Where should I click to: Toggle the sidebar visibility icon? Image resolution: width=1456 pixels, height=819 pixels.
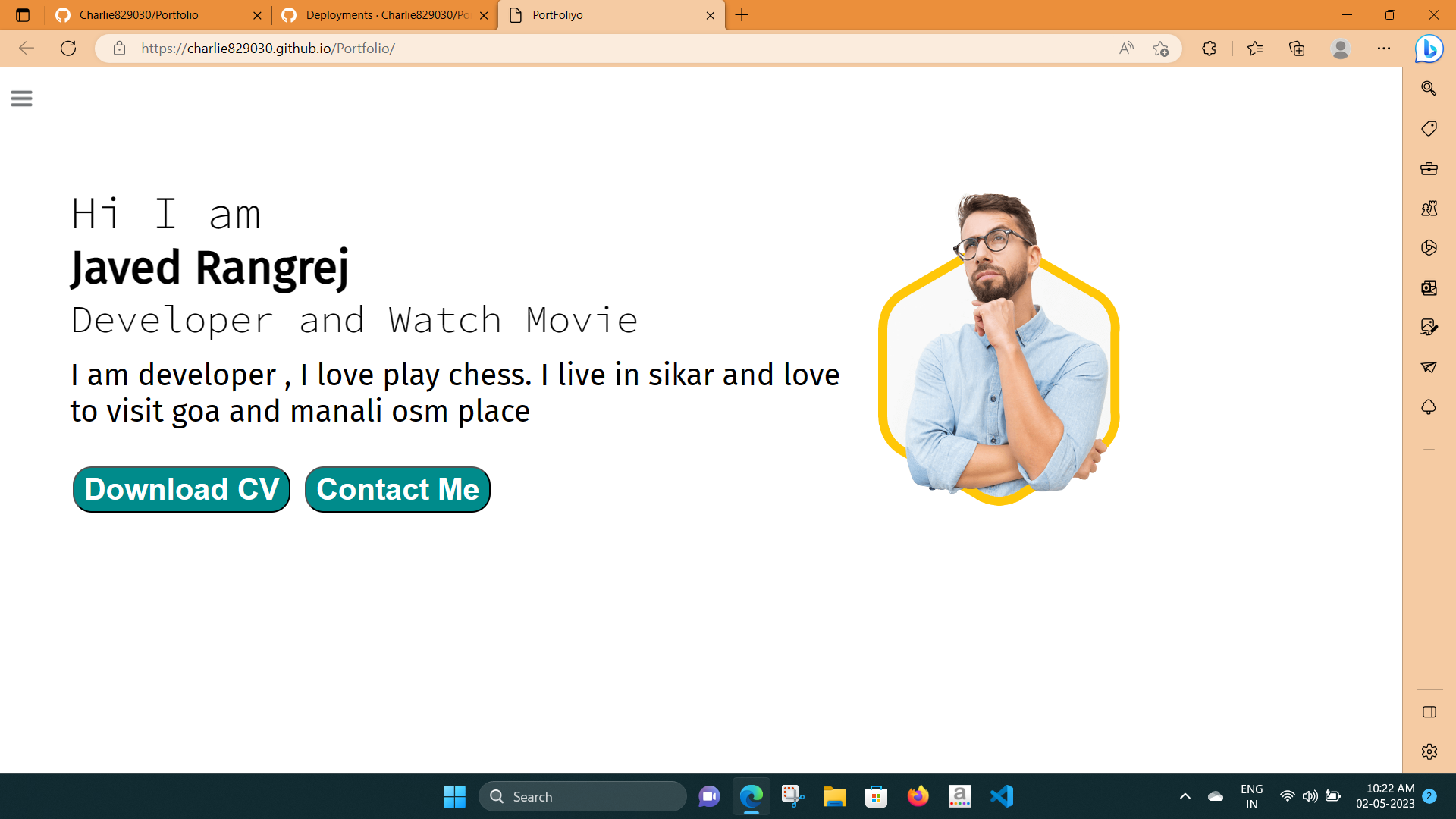click(1429, 712)
